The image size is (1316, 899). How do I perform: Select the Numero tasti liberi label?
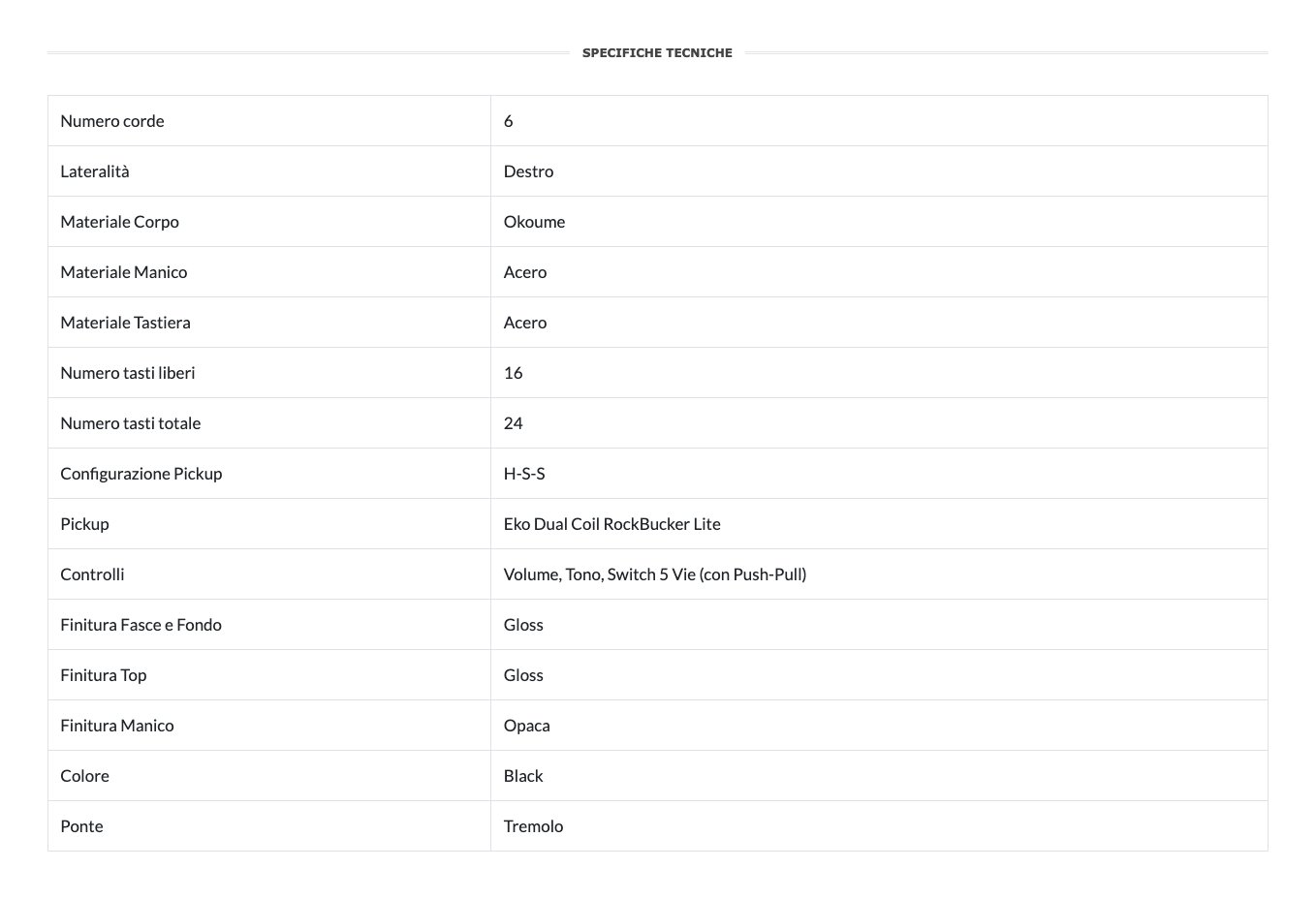[x=128, y=373]
